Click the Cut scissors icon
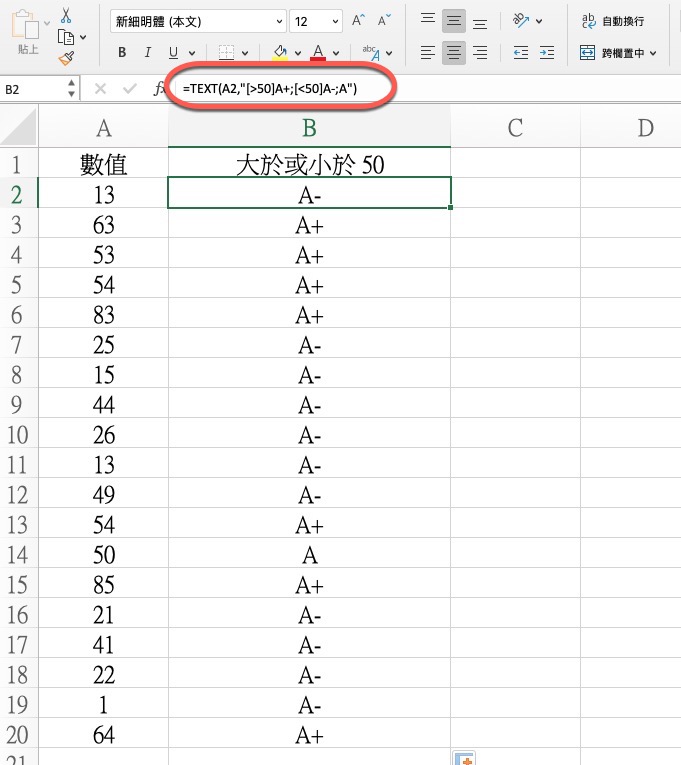The height and width of the screenshot is (765, 681). point(66,15)
